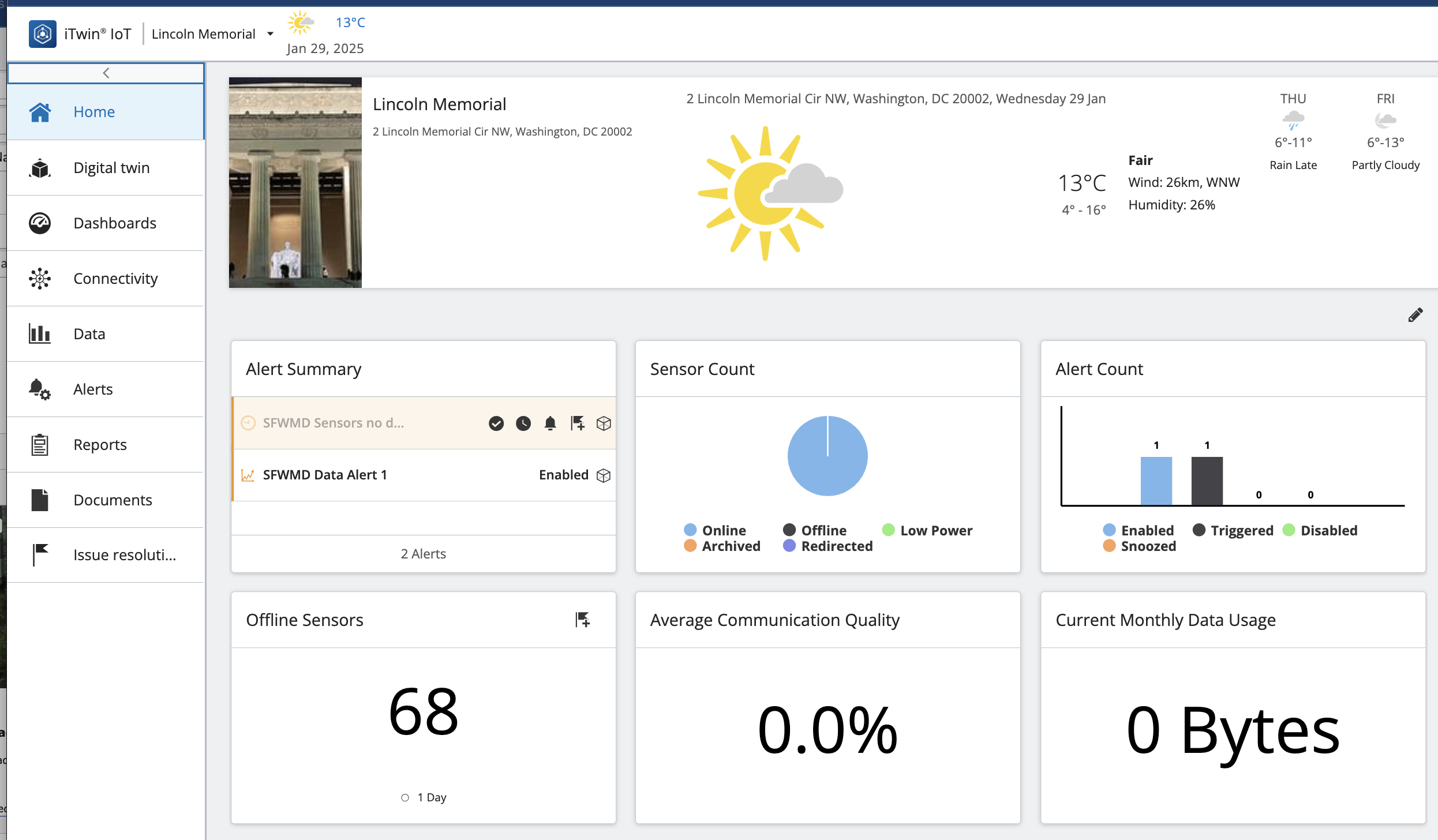
Task: Click the dropdown arrow beside Lincoln Memorial
Action: 270,34
